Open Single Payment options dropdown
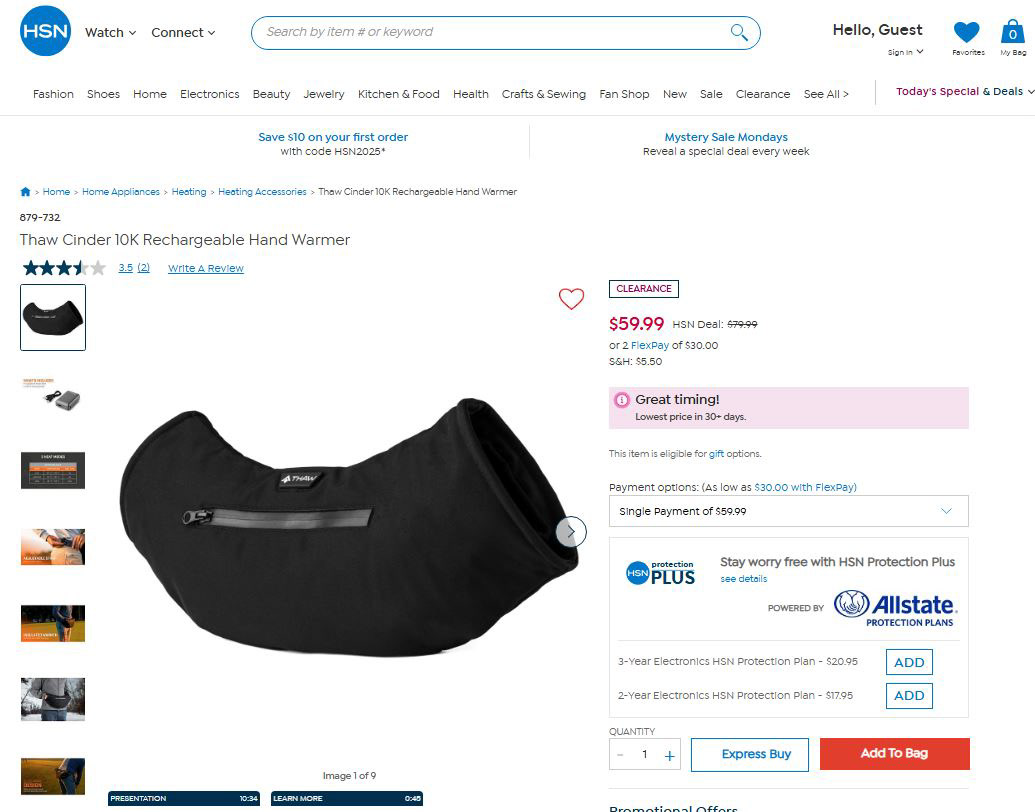 click(x=788, y=511)
